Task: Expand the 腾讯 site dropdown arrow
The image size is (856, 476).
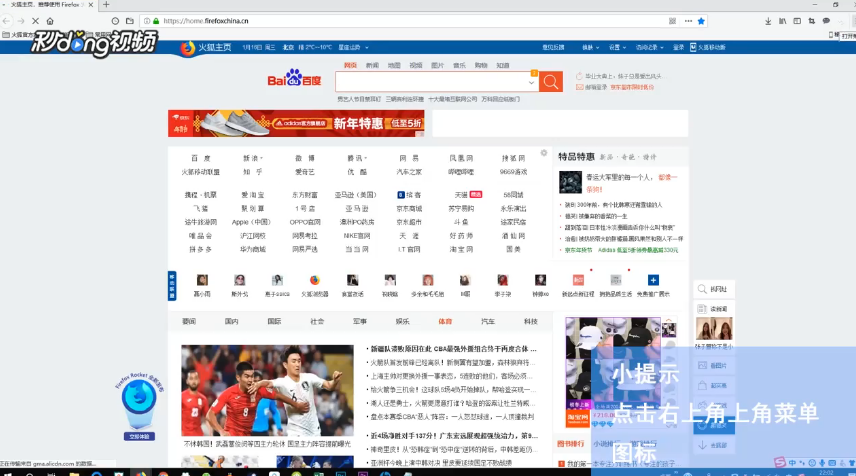Action: coord(366,158)
